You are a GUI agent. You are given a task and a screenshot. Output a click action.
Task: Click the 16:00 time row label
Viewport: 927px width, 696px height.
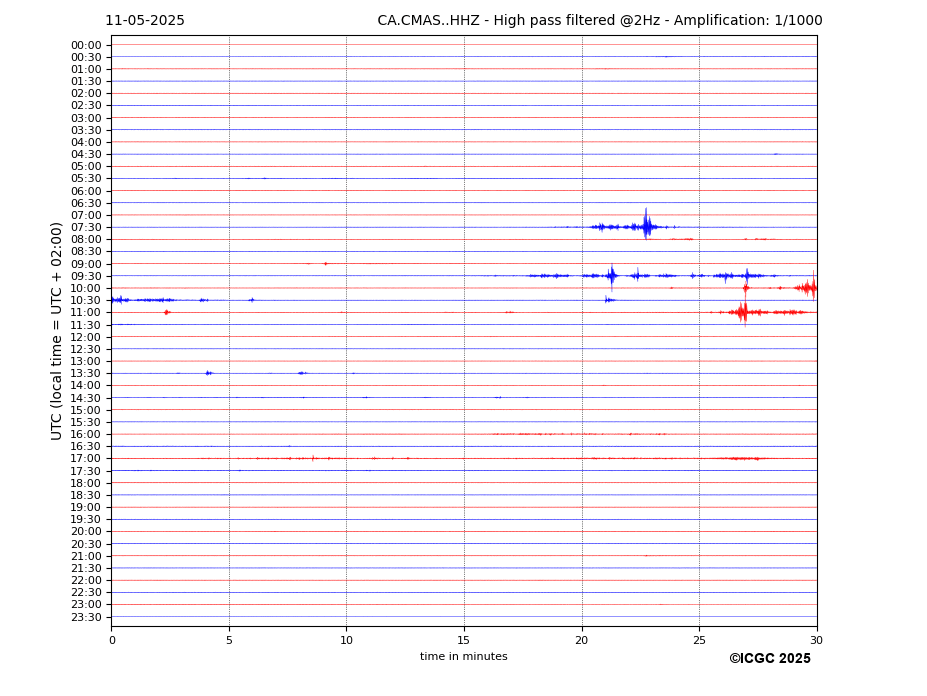(x=86, y=435)
